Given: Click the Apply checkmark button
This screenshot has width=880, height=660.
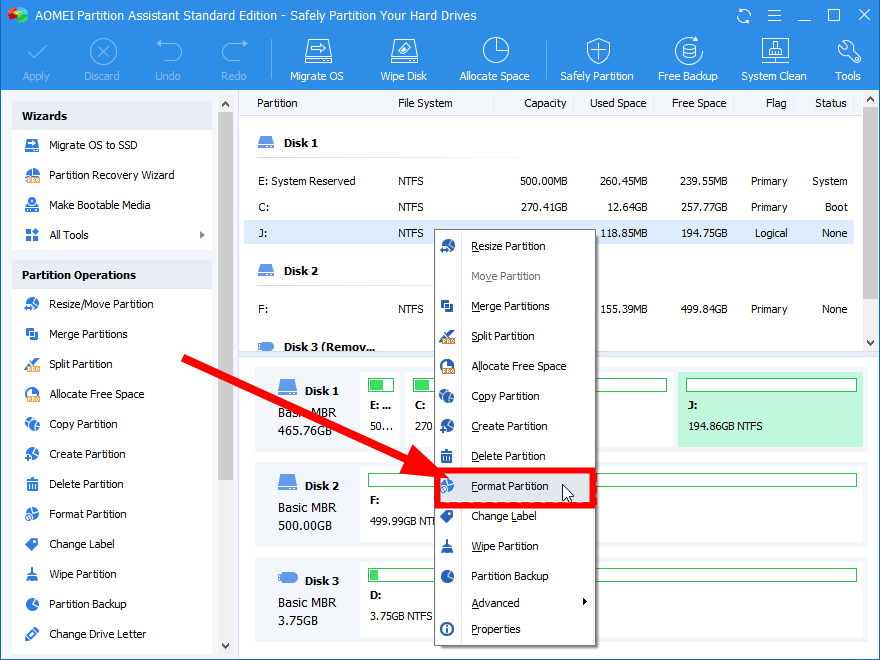Looking at the screenshot, I should coord(36,59).
